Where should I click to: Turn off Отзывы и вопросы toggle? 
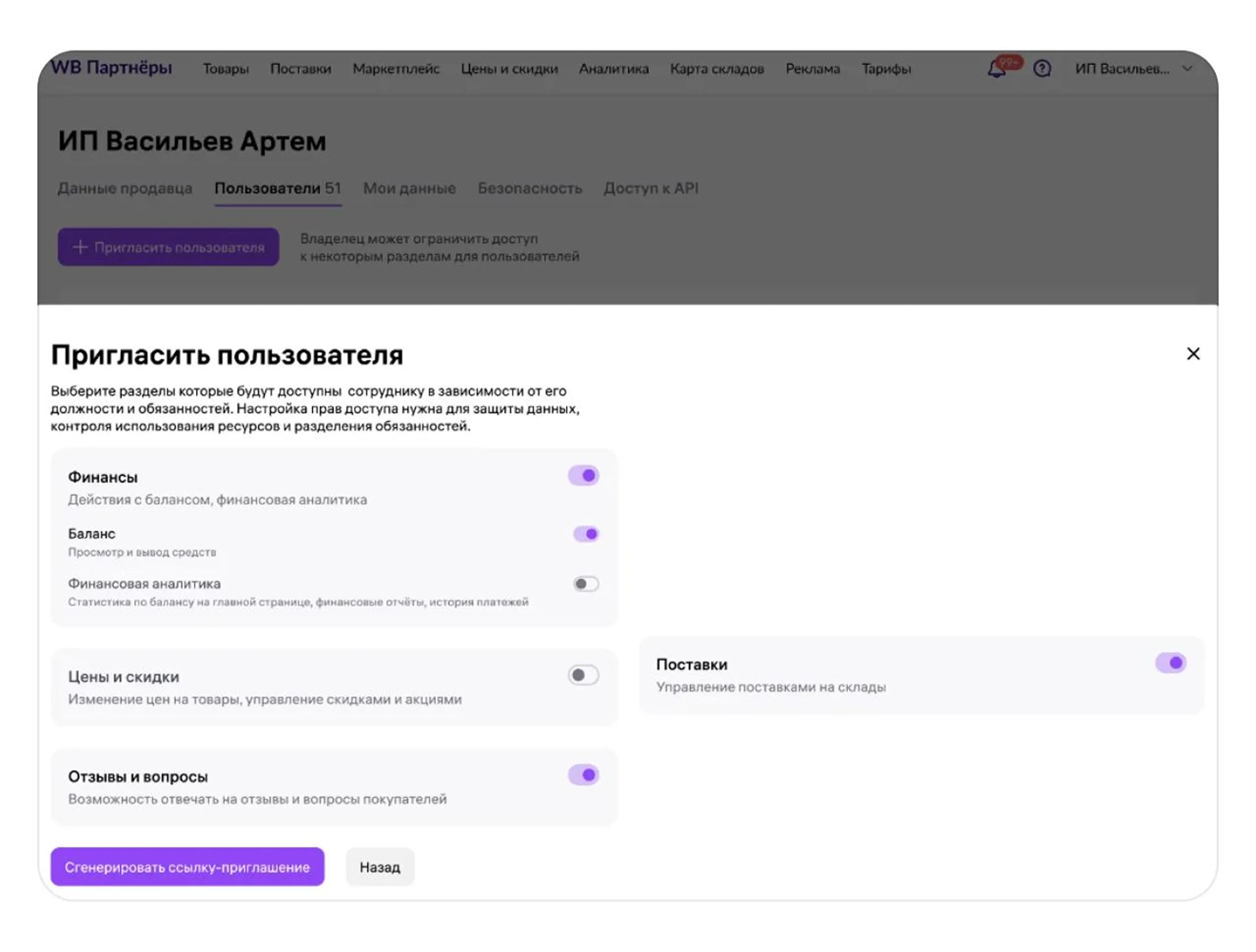coord(584,775)
